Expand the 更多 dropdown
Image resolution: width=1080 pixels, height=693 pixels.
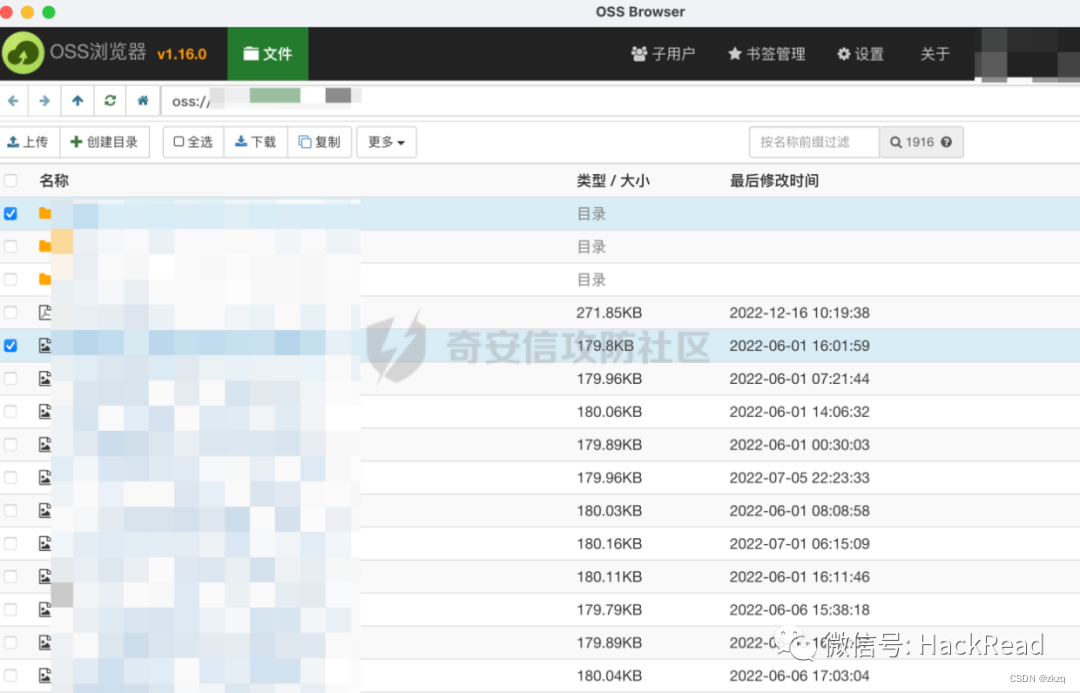click(386, 142)
